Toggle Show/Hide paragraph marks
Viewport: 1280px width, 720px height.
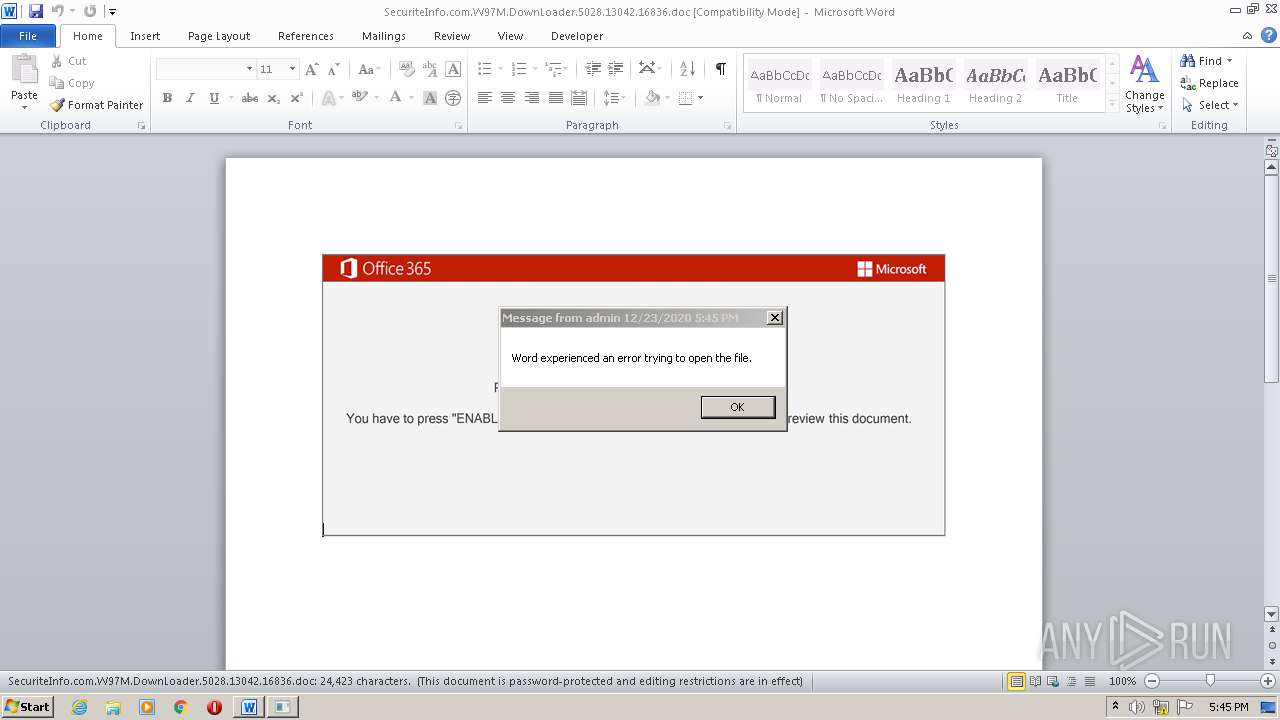[x=720, y=69]
